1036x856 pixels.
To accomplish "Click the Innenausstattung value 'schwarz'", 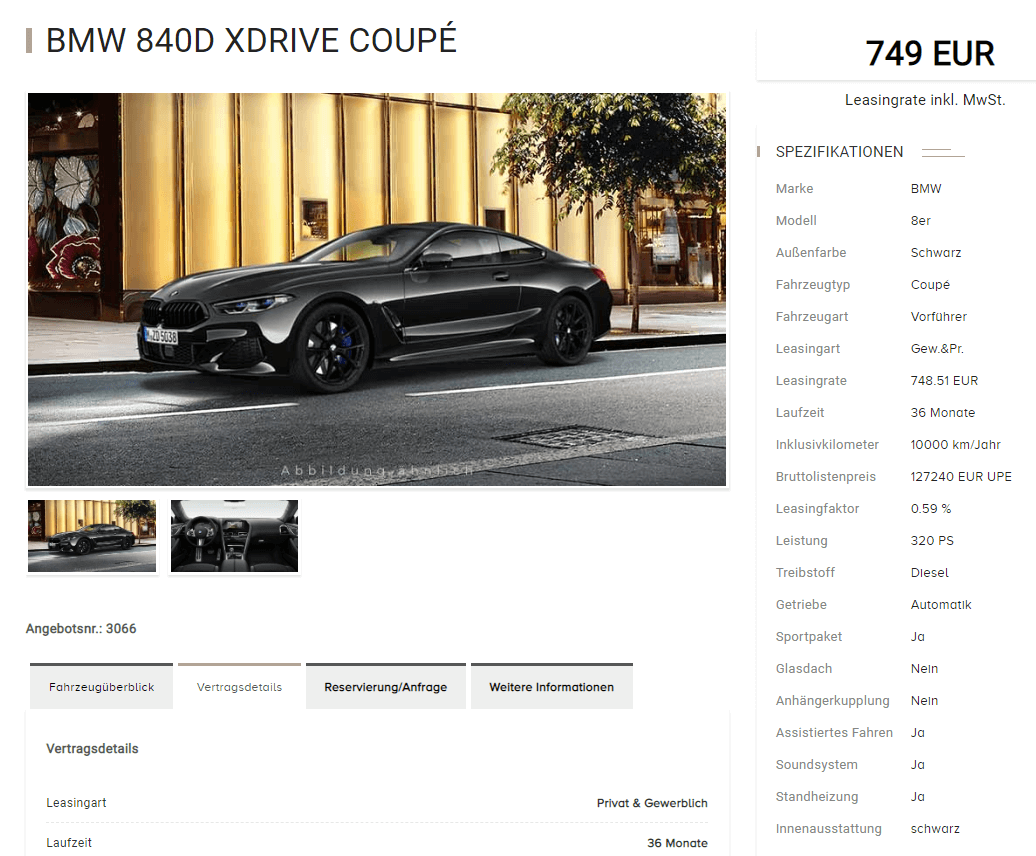I will (935, 829).
